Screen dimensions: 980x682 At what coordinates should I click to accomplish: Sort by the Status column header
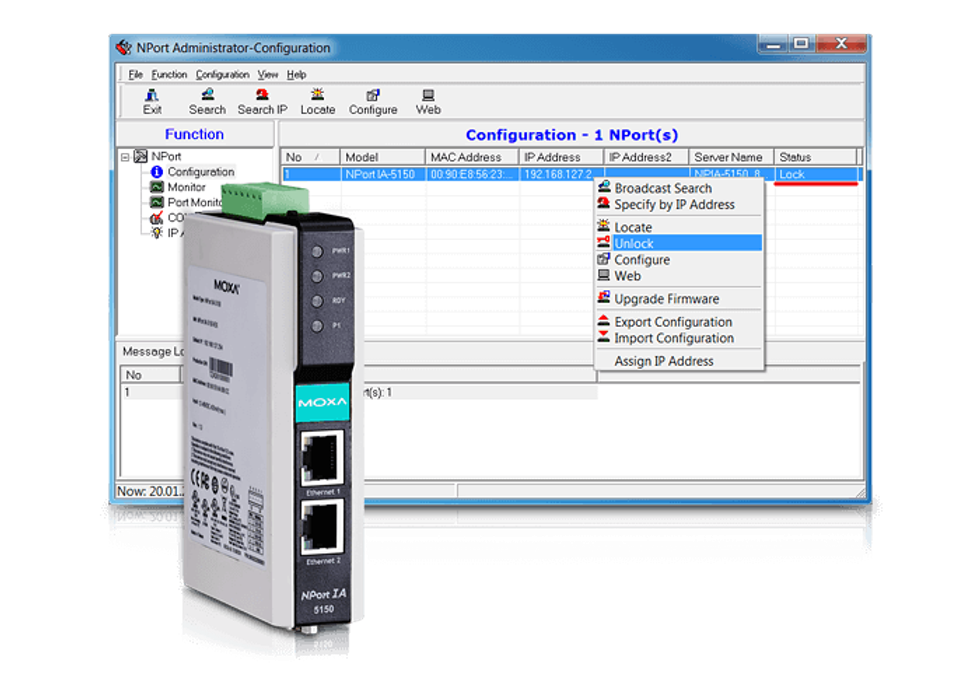815,157
